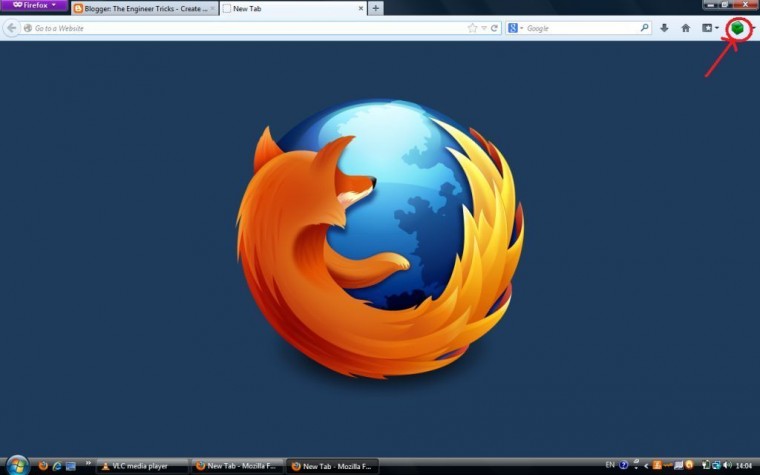Image resolution: width=760 pixels, height=475 pixels.
Task: Click the EN language indicator in taskbar
Action: pyautogui.click(x=610, y=465)
